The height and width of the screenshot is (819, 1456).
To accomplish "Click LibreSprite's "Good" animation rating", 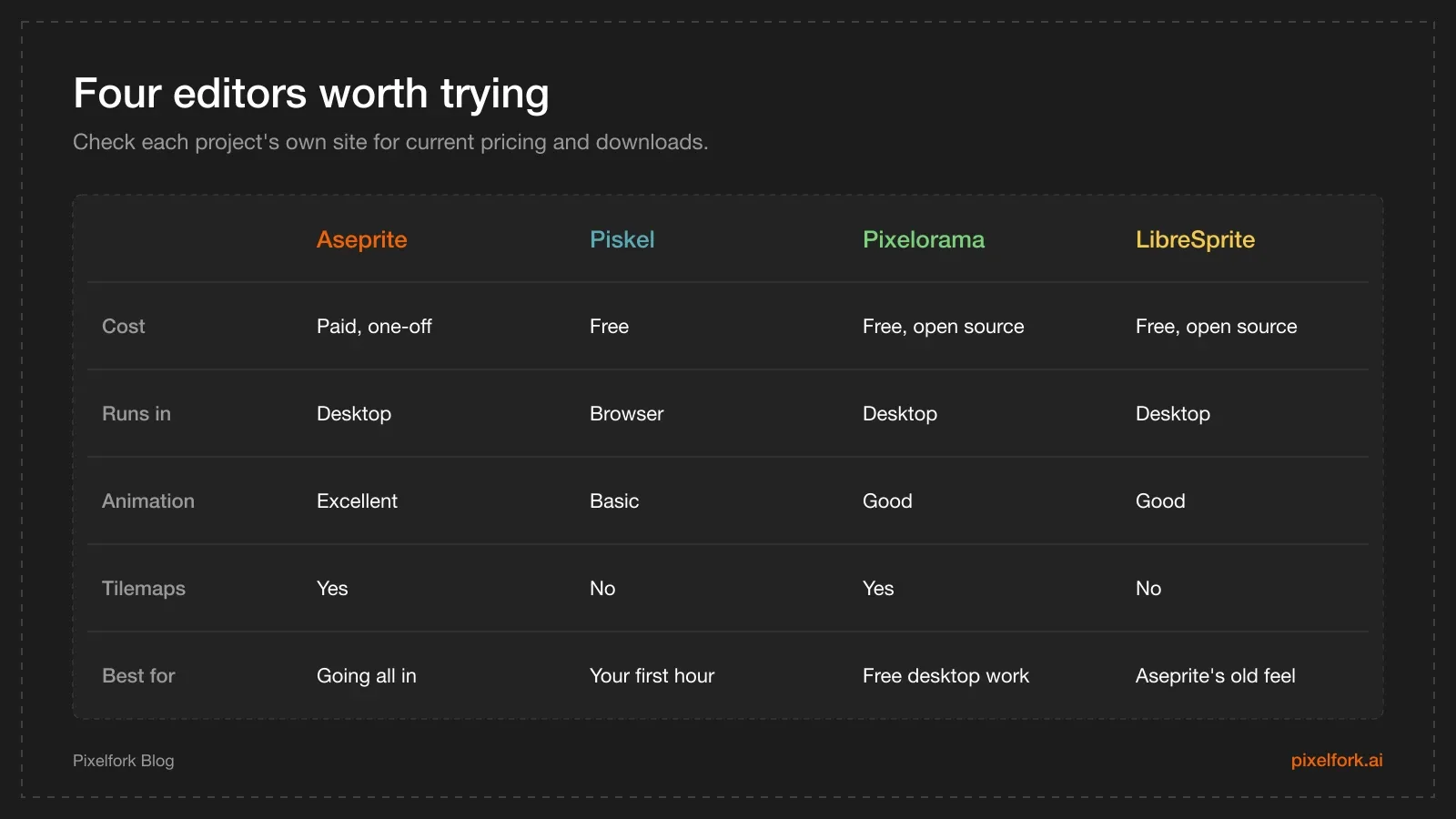I will (x=1160, y=500).
